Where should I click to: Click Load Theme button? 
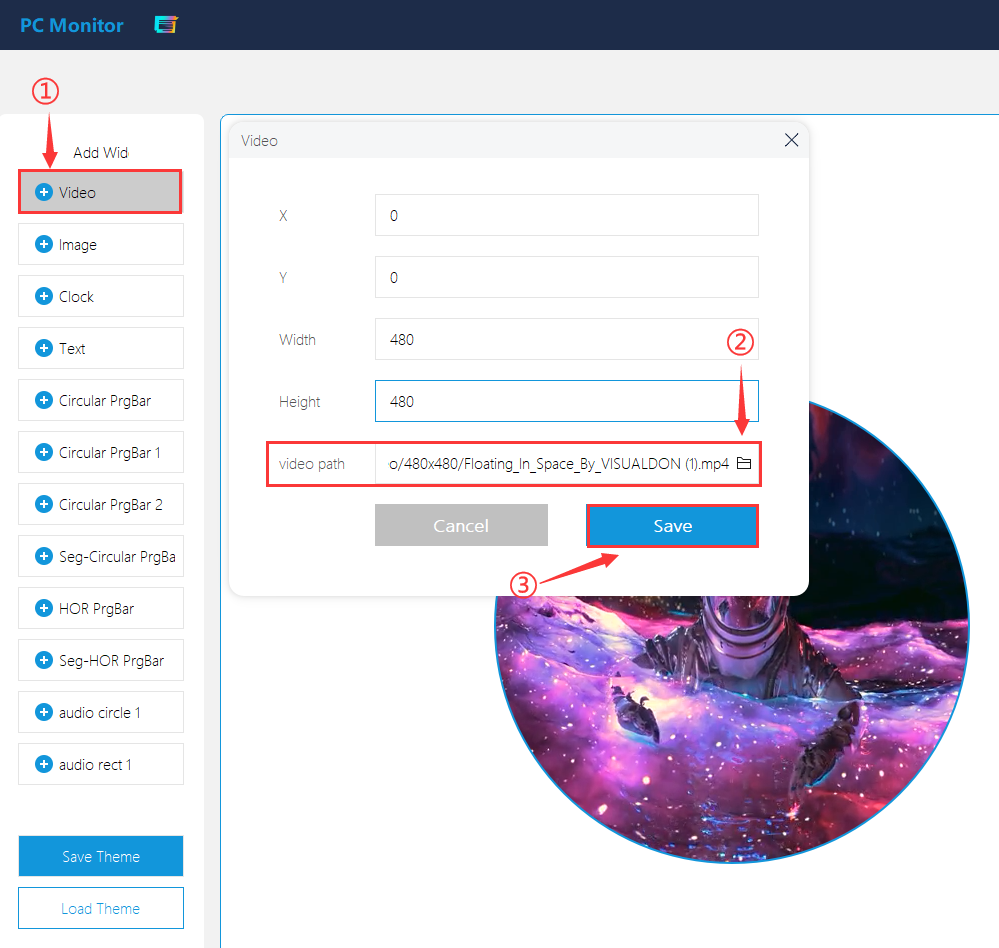(101, 908)
